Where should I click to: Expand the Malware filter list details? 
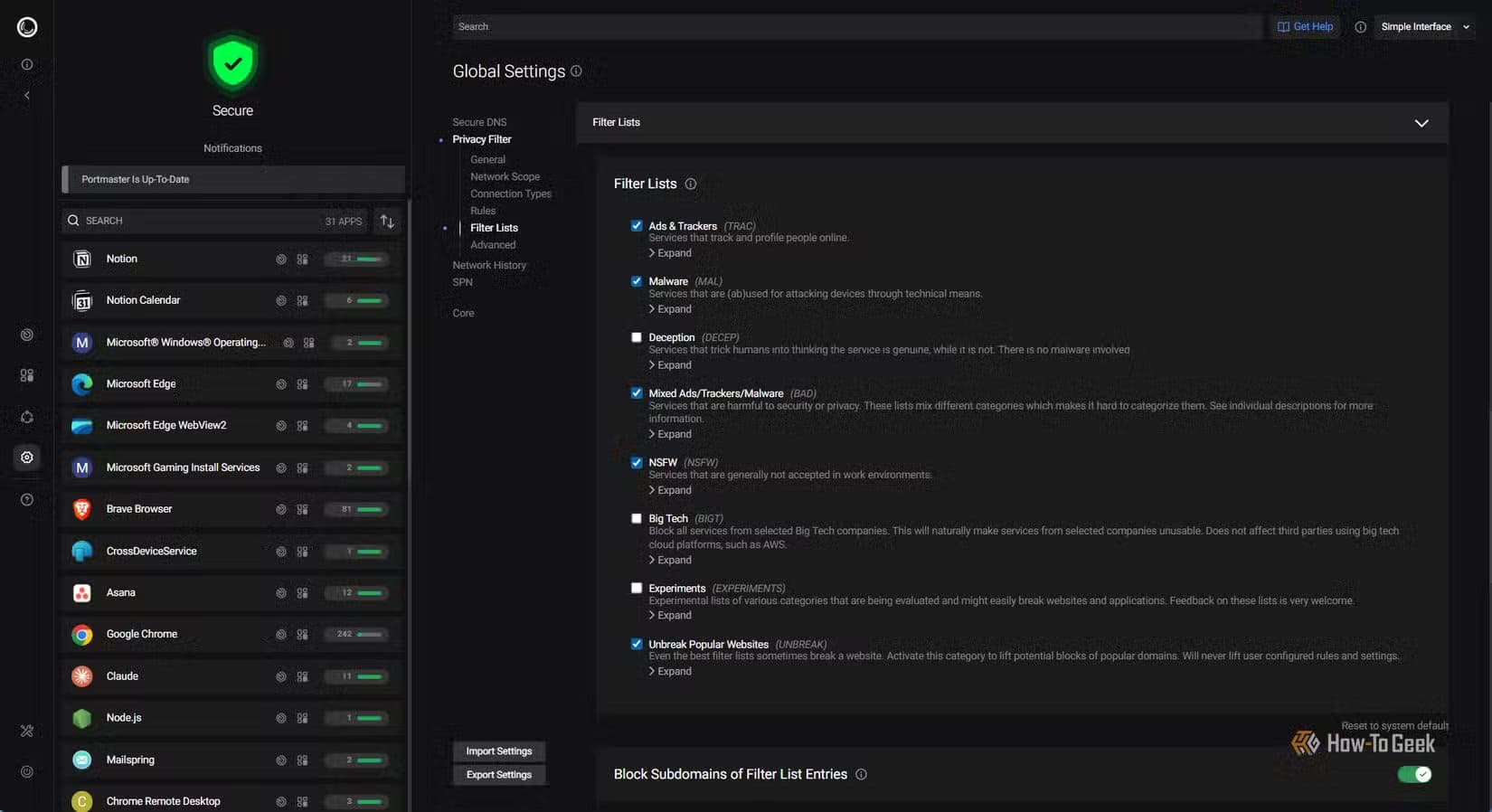670,309
